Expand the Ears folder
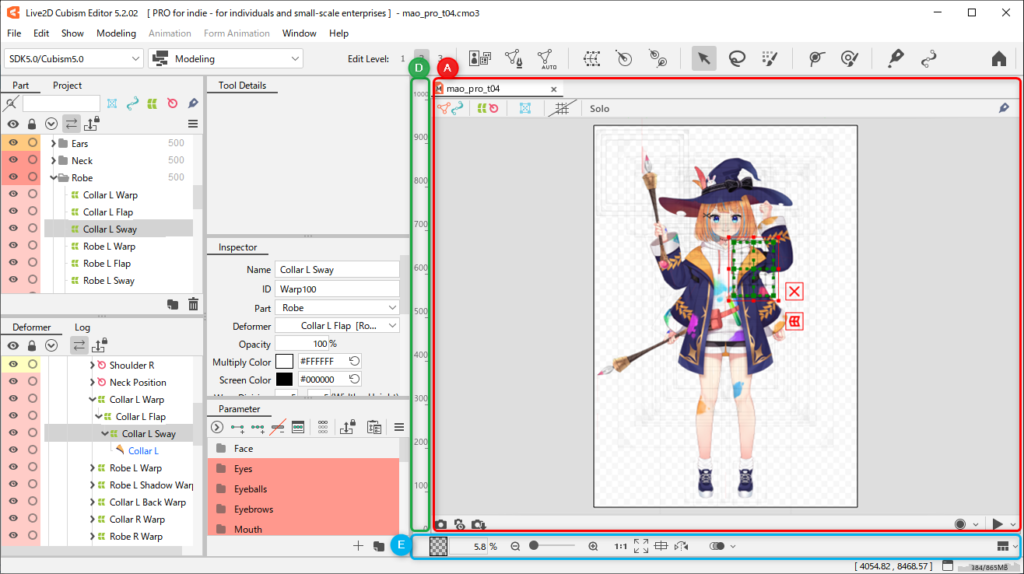The image size is (1024, 574). point(54,143)
